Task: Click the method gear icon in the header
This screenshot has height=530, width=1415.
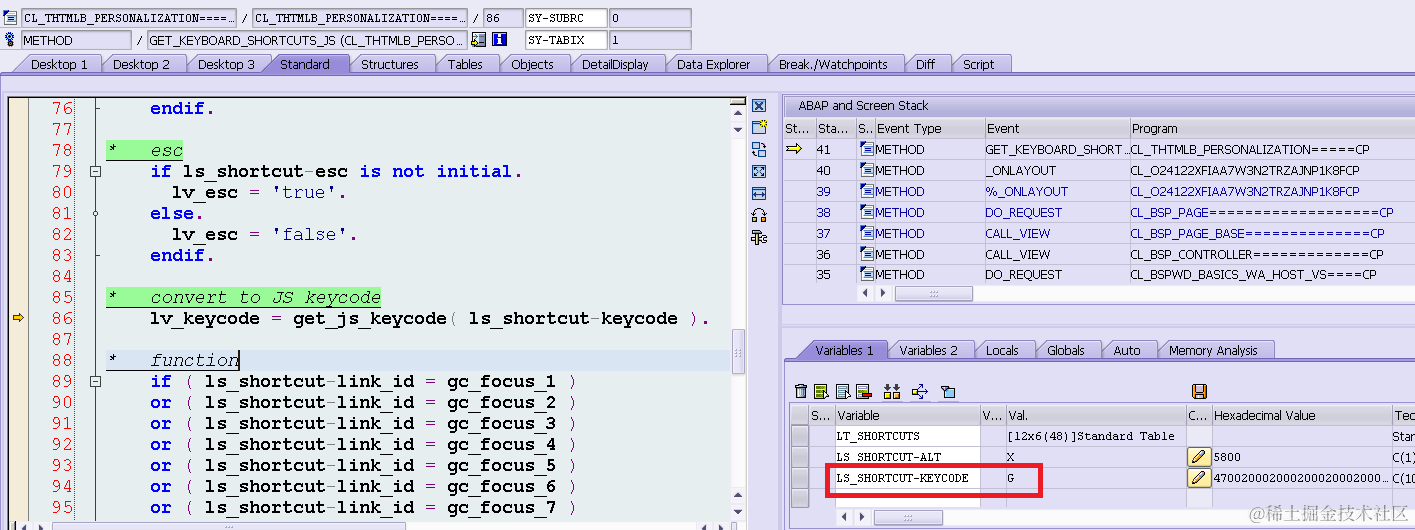Action: tap(11, 40)
